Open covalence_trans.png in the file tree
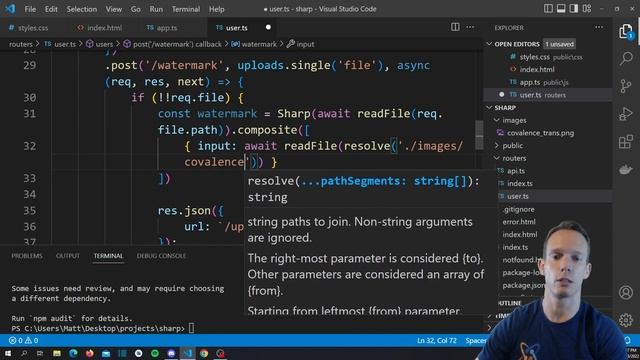Screen dimensions: 640x360 pos(540,133)
